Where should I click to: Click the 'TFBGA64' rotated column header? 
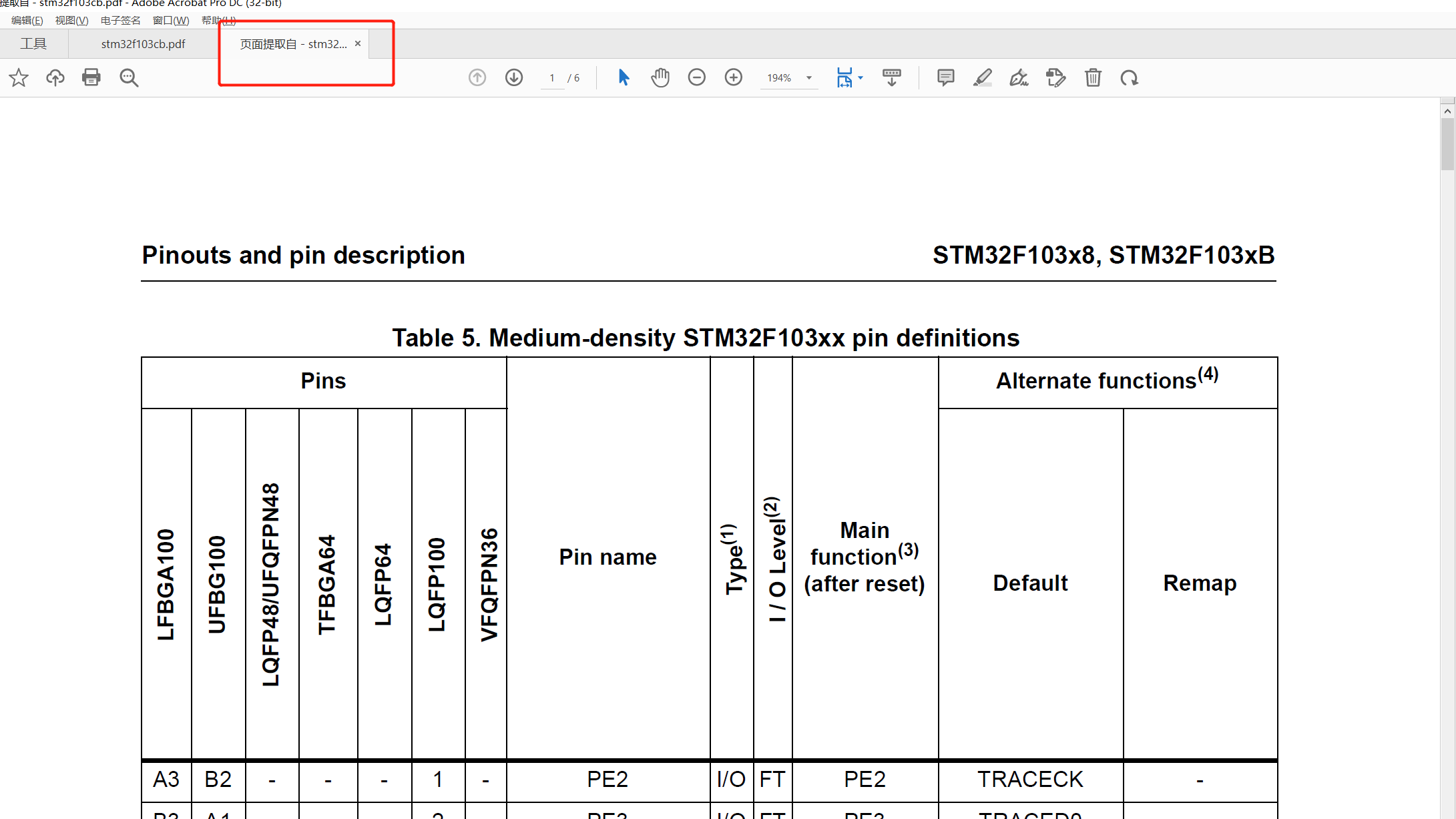(x=326, y=585)
